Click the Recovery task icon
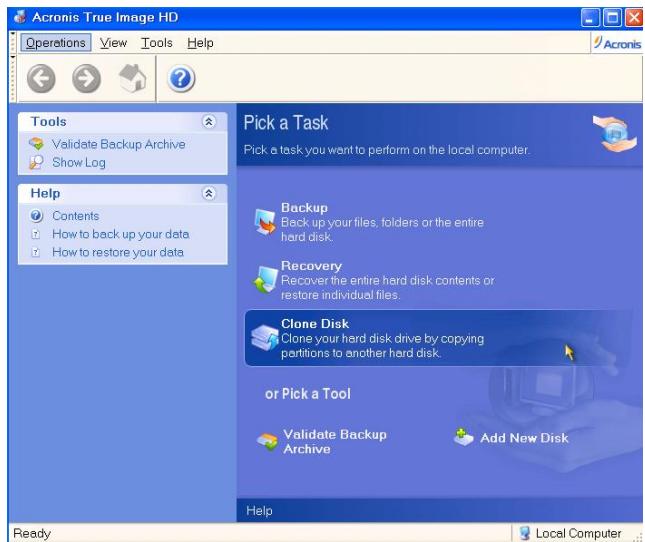The height and width of the screenshot is (542, 645). point(265,280)
